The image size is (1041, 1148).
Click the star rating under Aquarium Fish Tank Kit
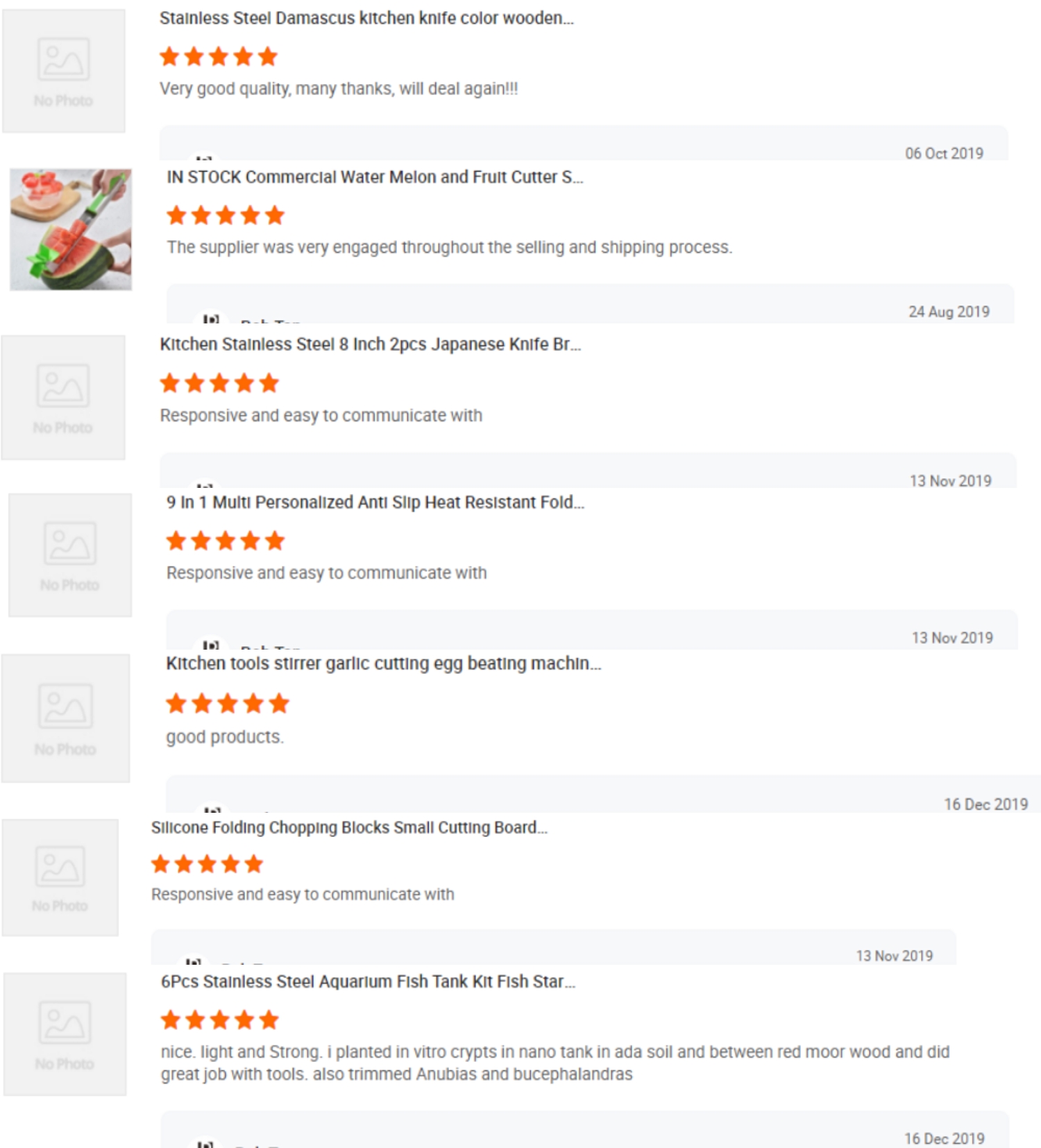pyautogui.click(x=219, y=1020)
